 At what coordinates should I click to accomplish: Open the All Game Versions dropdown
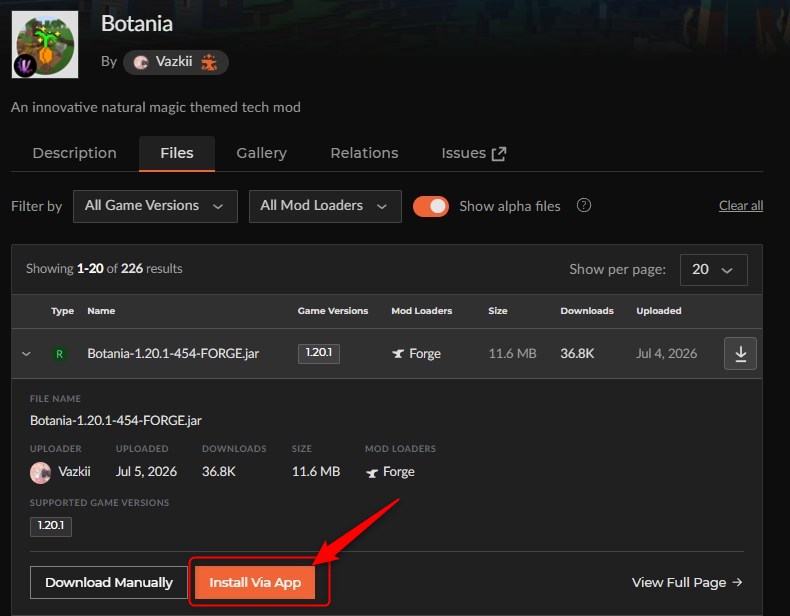[155, 206]
